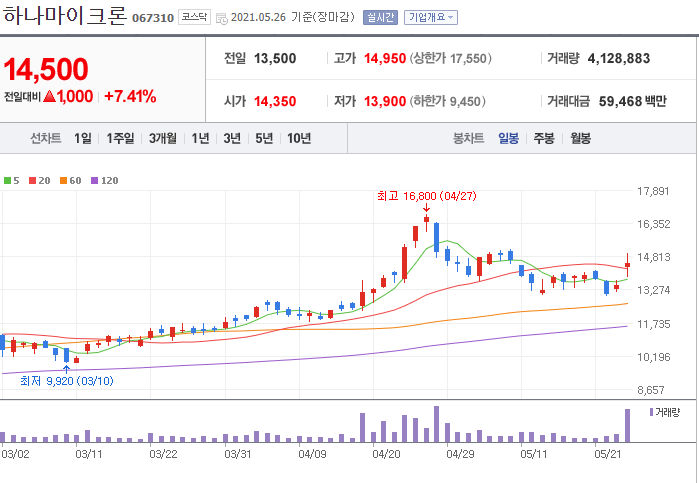Select the 3년 line chart tab
This screenshot has height=483, width=699.
coord(232,138)
